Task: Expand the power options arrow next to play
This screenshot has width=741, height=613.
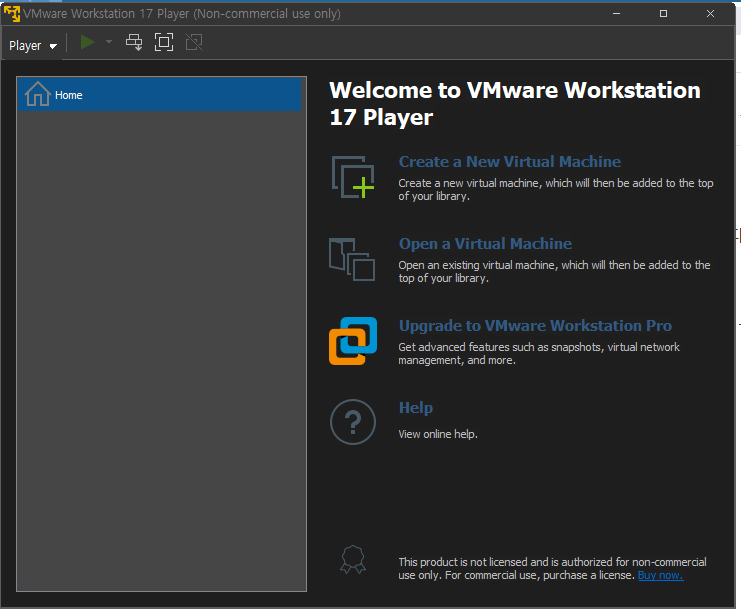Action: pyautogui.click(x=109, y=42)
